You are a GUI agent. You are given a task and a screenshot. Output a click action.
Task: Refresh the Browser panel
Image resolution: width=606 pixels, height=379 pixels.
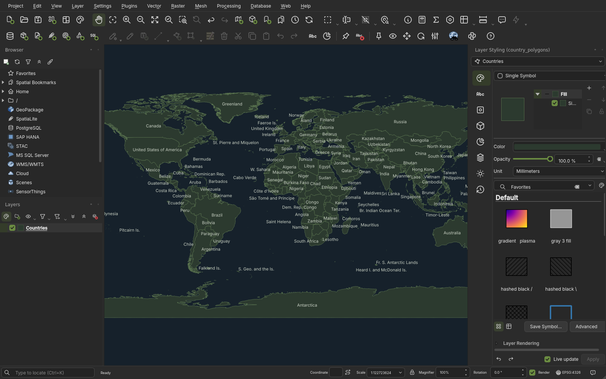tap(17, 62)
